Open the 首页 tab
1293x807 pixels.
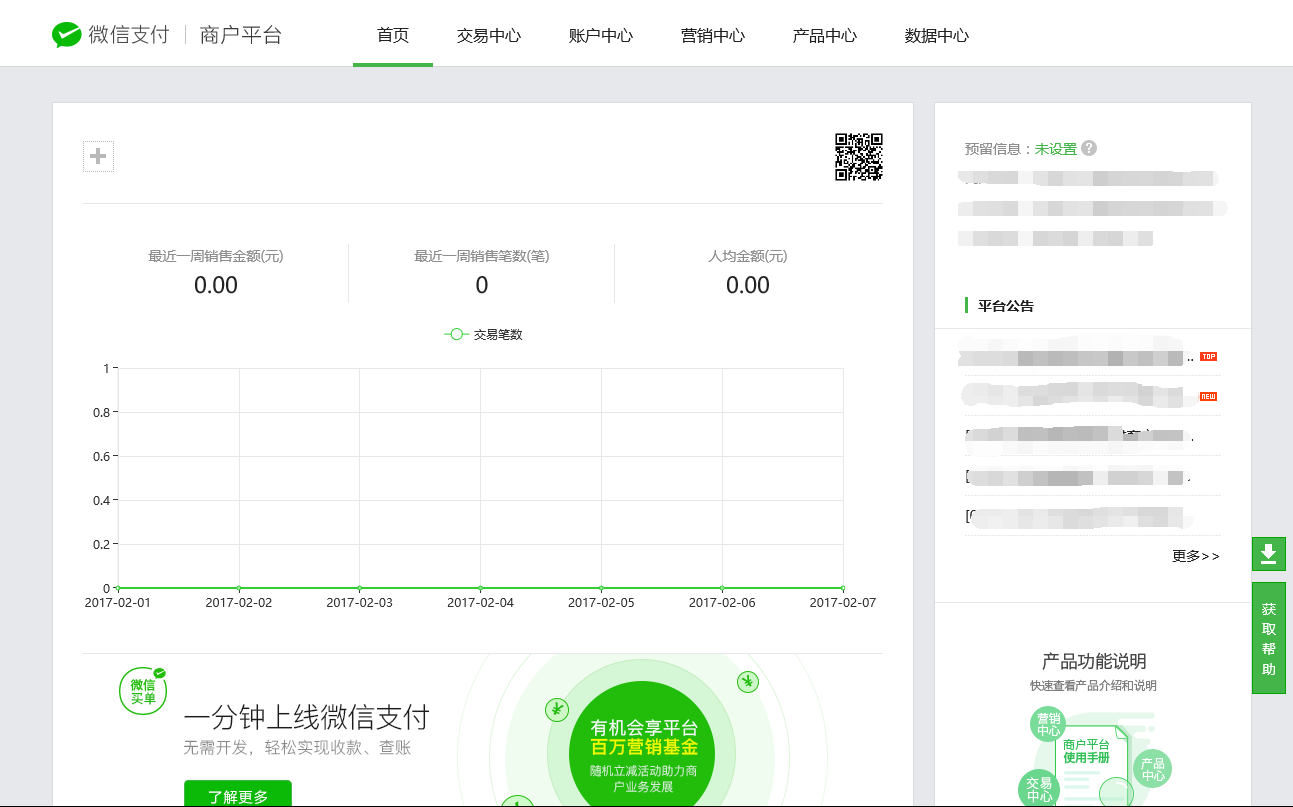[x=393, y=35]
